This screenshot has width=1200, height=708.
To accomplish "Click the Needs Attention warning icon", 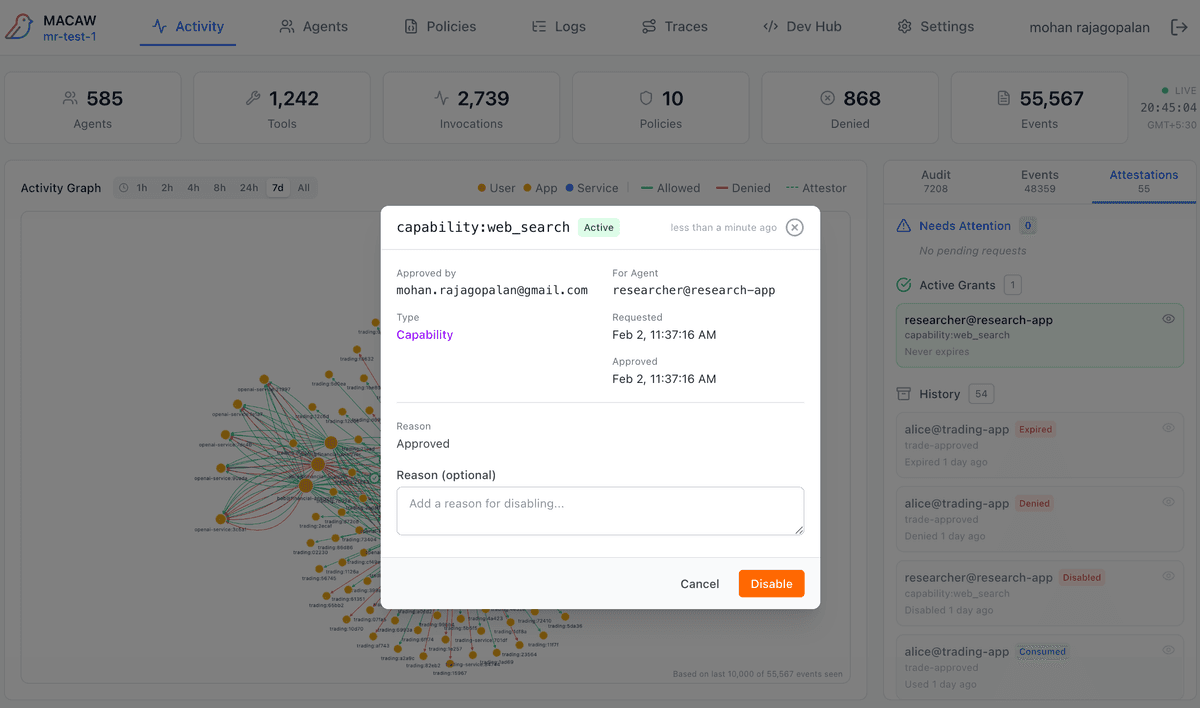I will (903, 226).
